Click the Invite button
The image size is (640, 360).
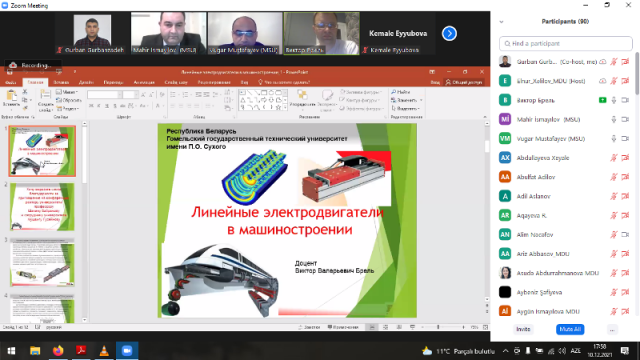523,329
